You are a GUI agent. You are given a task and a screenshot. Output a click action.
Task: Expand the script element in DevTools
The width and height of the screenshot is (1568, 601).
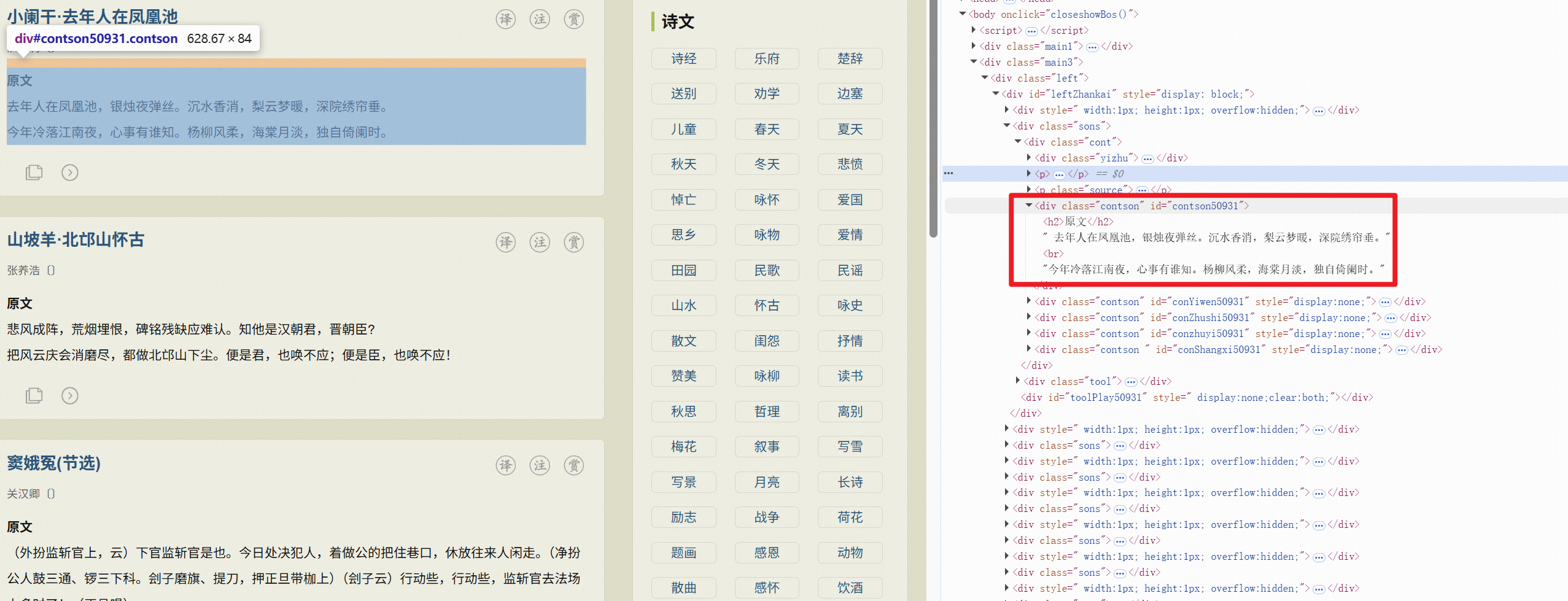click(974, 29)
